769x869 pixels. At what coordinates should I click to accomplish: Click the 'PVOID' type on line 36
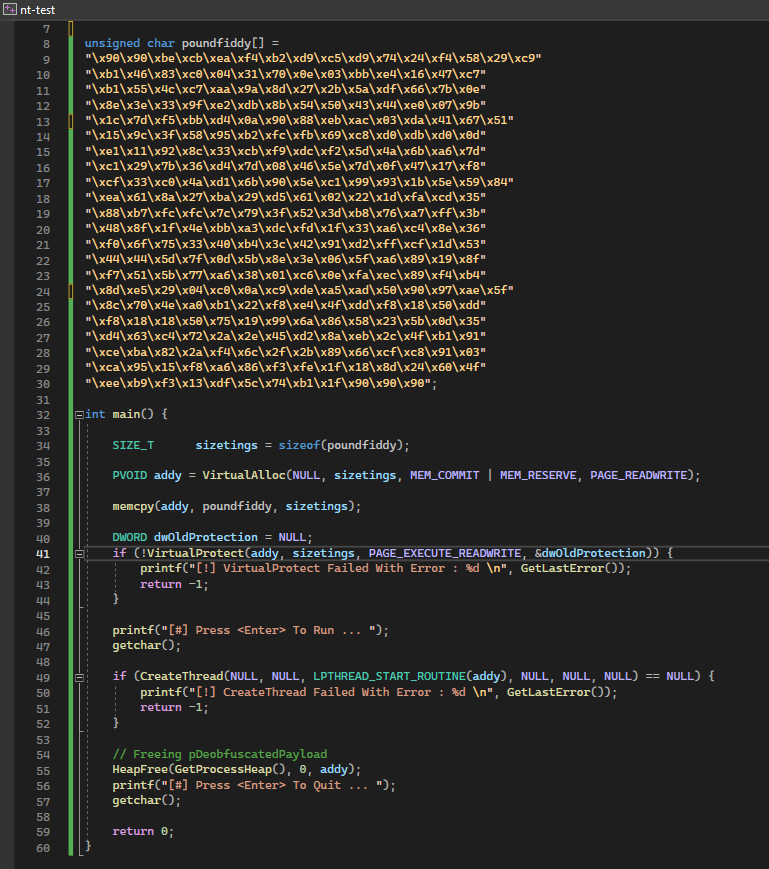click(x=130, y=475)
